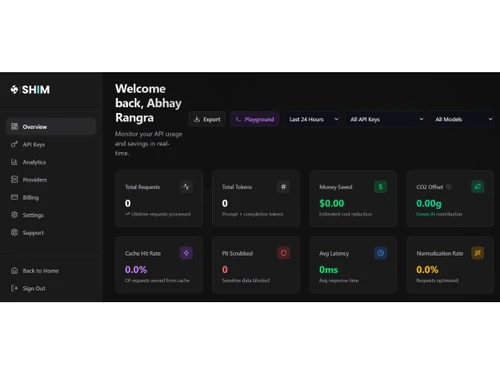Click the Total Tokens label
Screen dimensions: 500x375
pyautogui.click(x=237, y=187)
